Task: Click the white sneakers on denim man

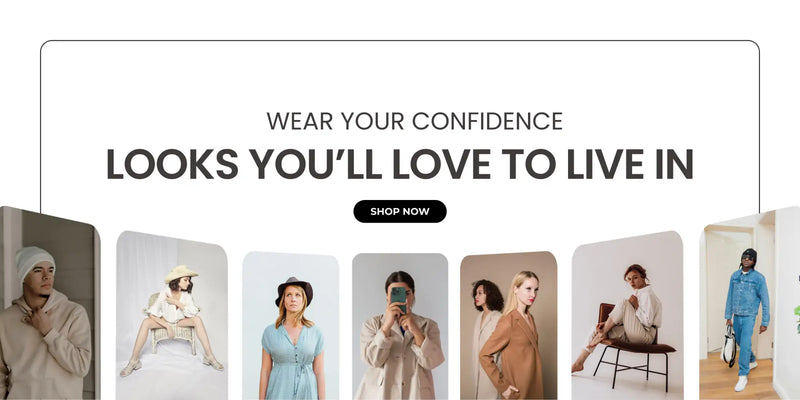Action: (744, 378)
